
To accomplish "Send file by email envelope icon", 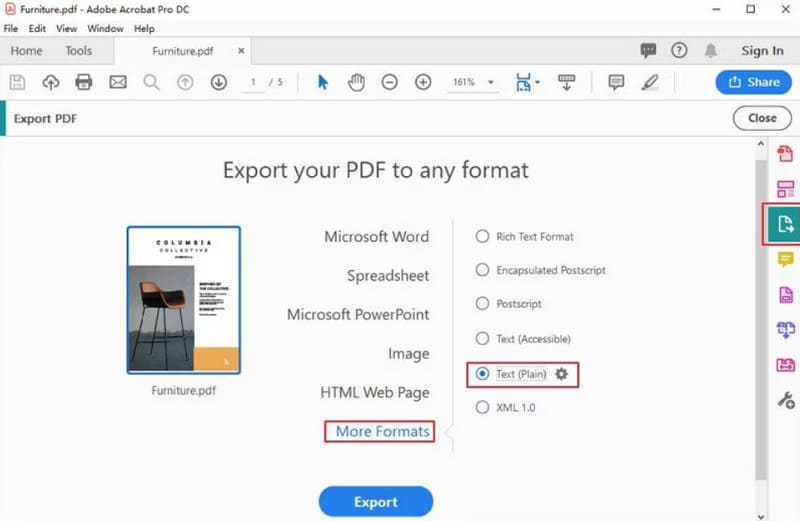I will (x=118, y=82).
